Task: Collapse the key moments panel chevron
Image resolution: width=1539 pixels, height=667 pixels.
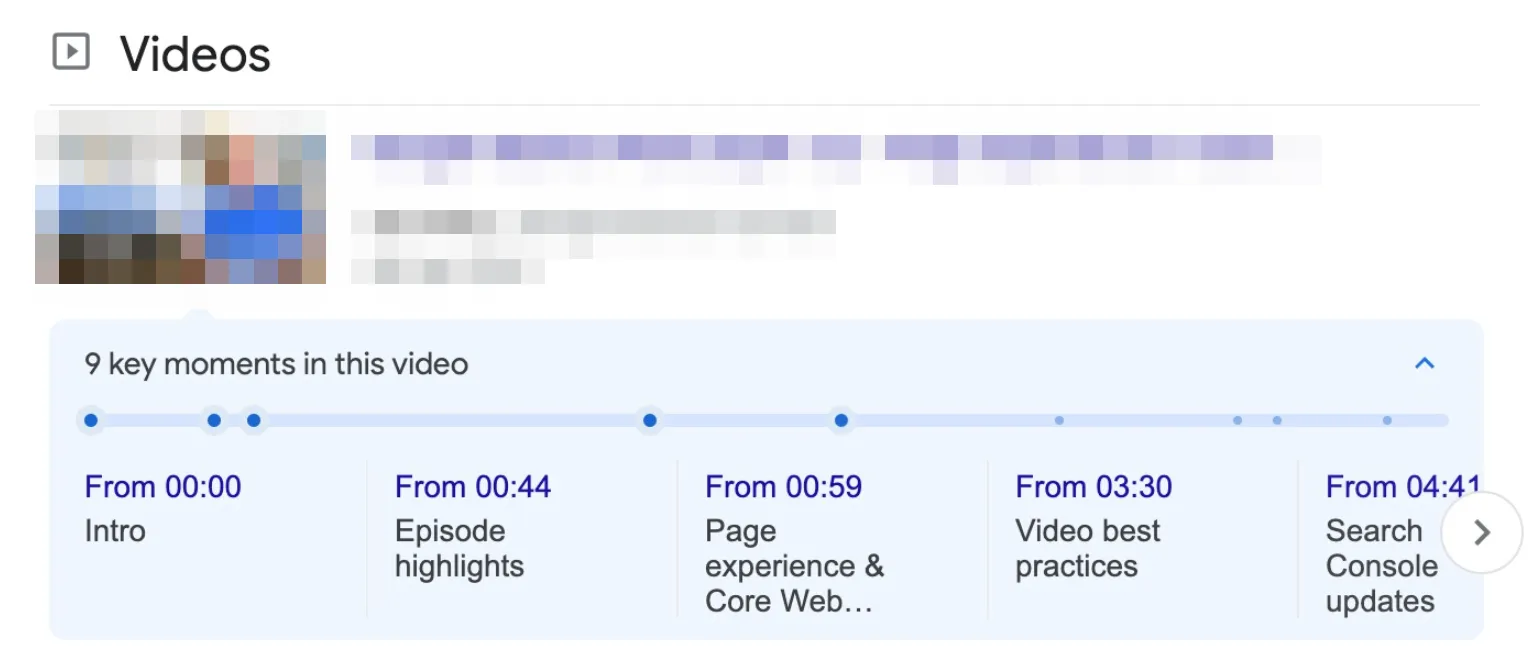Action: 1424,364
